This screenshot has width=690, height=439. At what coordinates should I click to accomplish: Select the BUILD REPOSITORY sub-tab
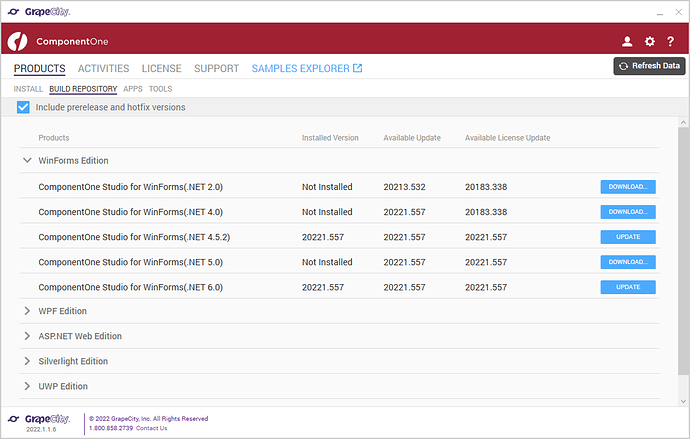(x=83, y=89)
